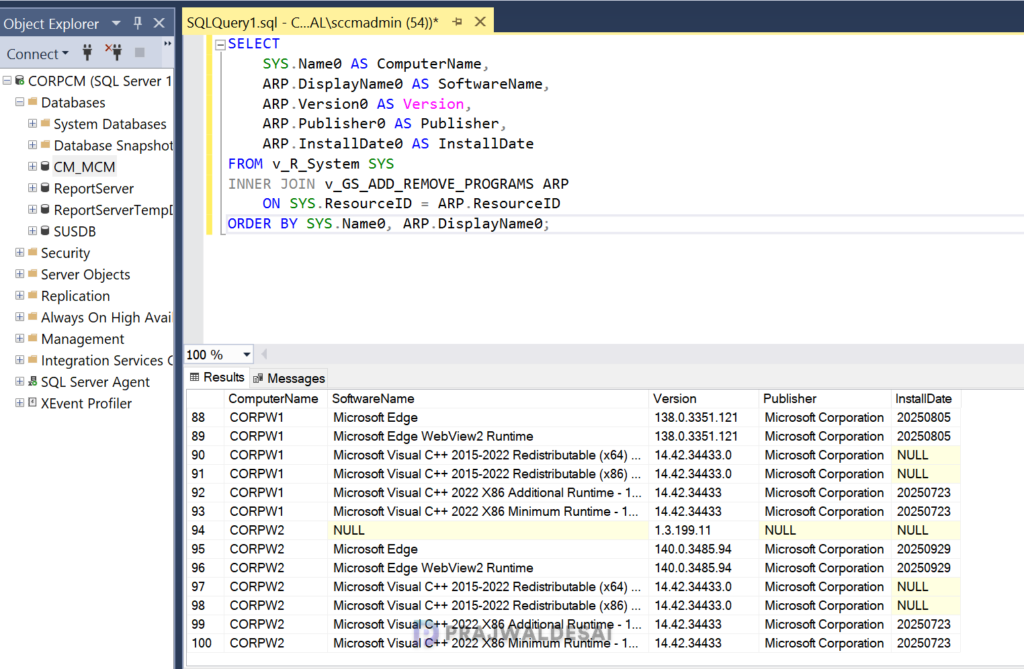Expand the SQL Server Agent node
1024x669 pixels.
pos(20,382)
